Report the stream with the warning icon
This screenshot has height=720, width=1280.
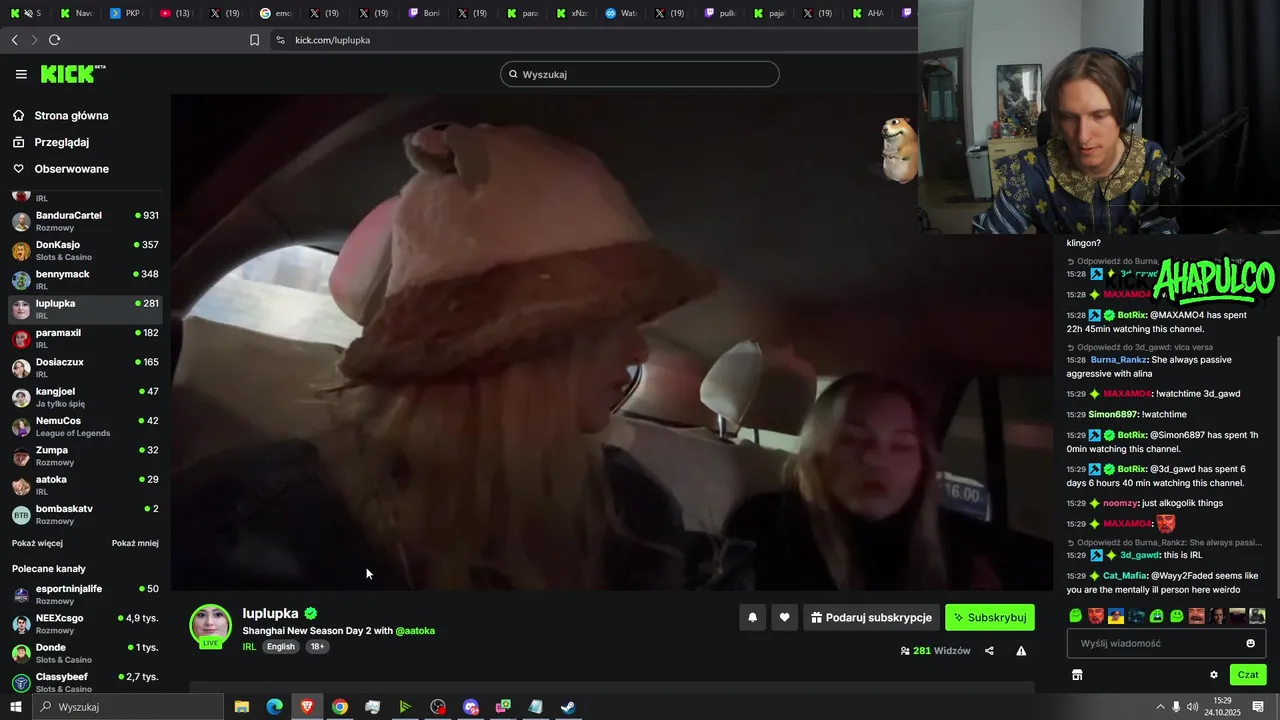1021,651
